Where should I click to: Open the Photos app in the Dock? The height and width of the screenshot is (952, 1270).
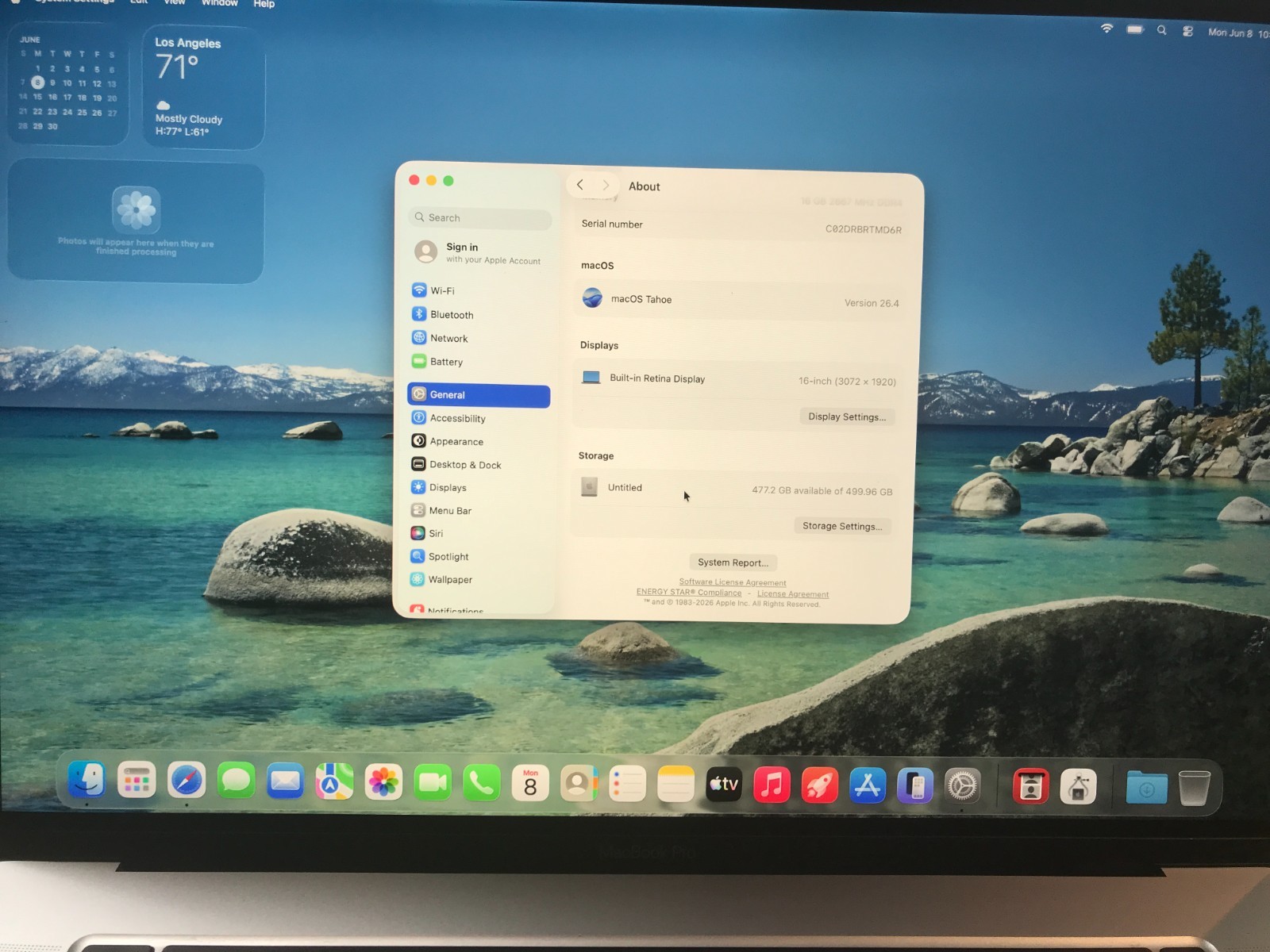coord(383,783)
